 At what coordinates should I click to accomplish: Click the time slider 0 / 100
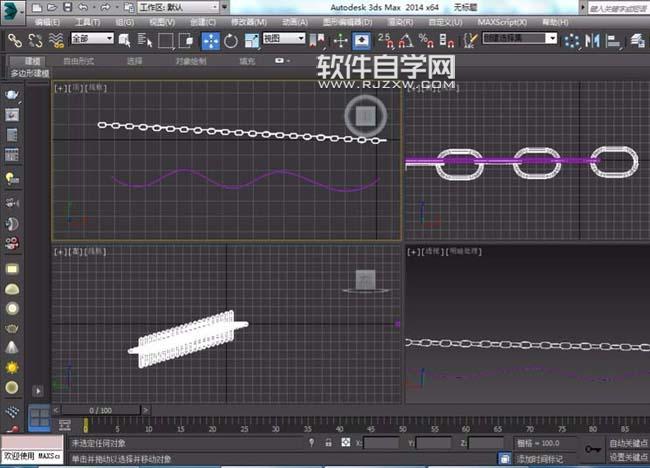point(100,410)
